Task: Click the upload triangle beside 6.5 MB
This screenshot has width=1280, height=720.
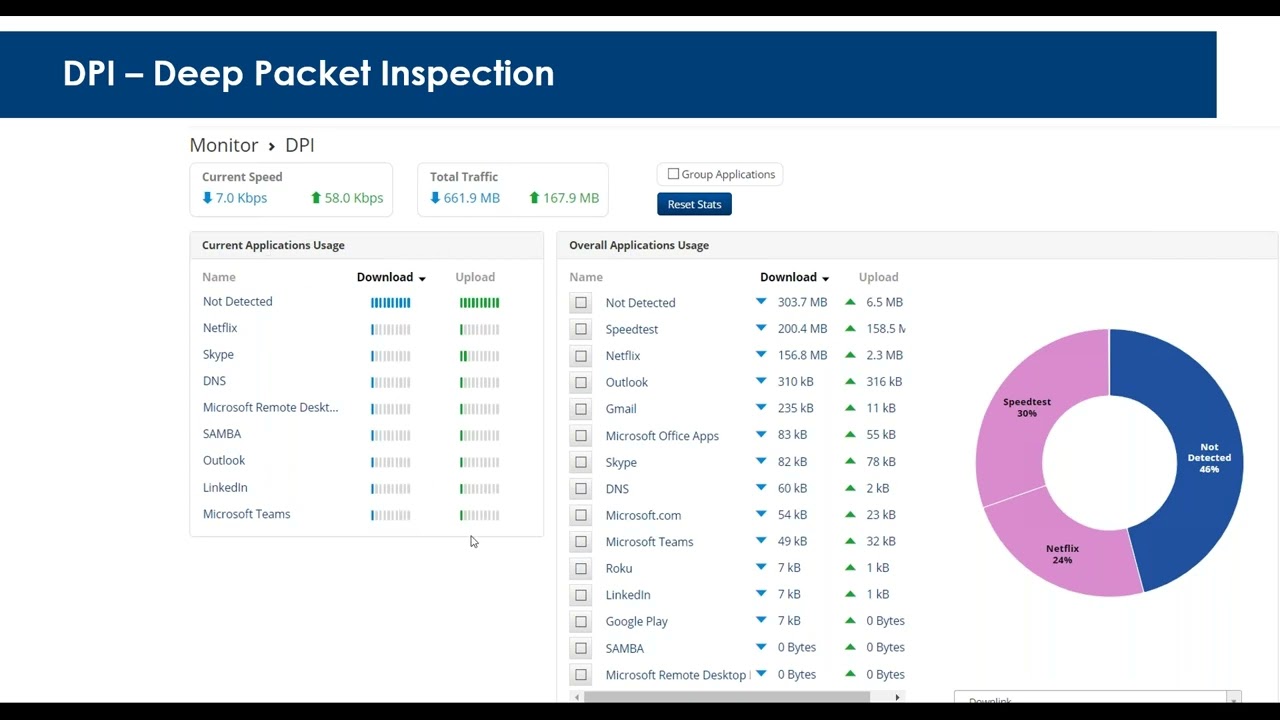Action: click(x=850, y=301)
